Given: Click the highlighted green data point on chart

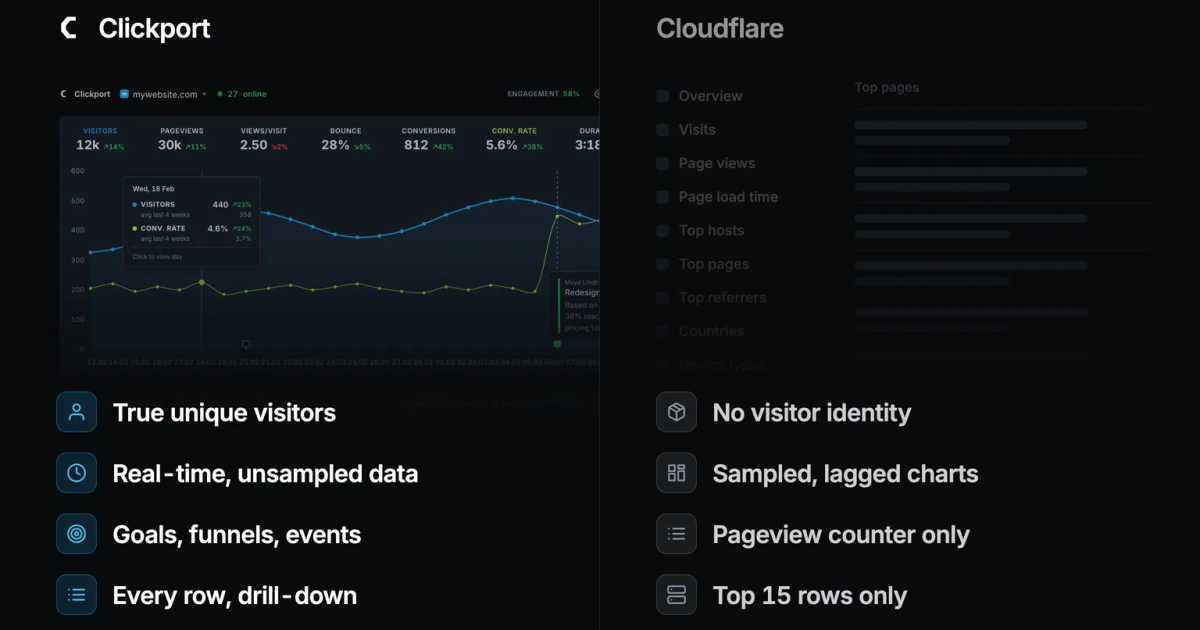Looking at the screenshot, I should [202, 283].
